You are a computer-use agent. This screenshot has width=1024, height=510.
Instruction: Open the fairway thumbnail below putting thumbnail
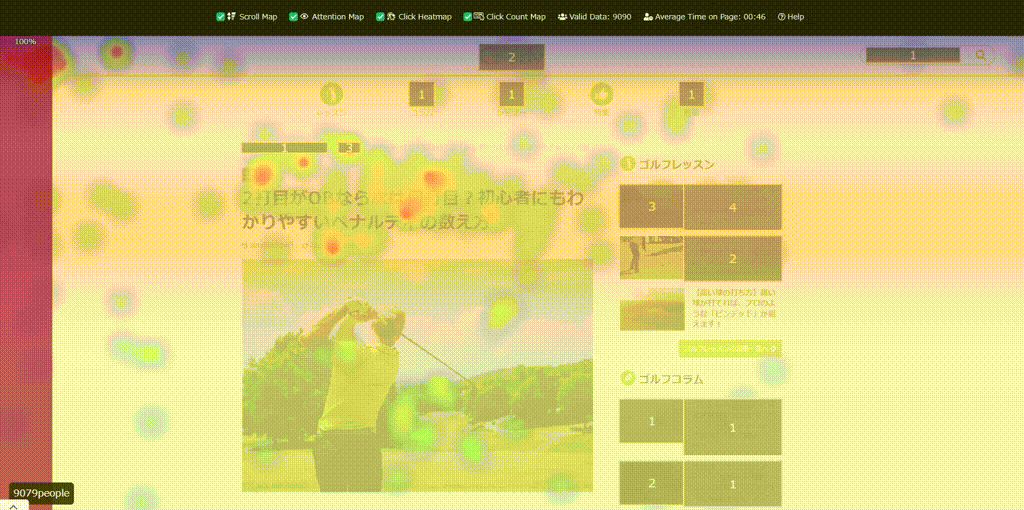(x=651, y=310)
